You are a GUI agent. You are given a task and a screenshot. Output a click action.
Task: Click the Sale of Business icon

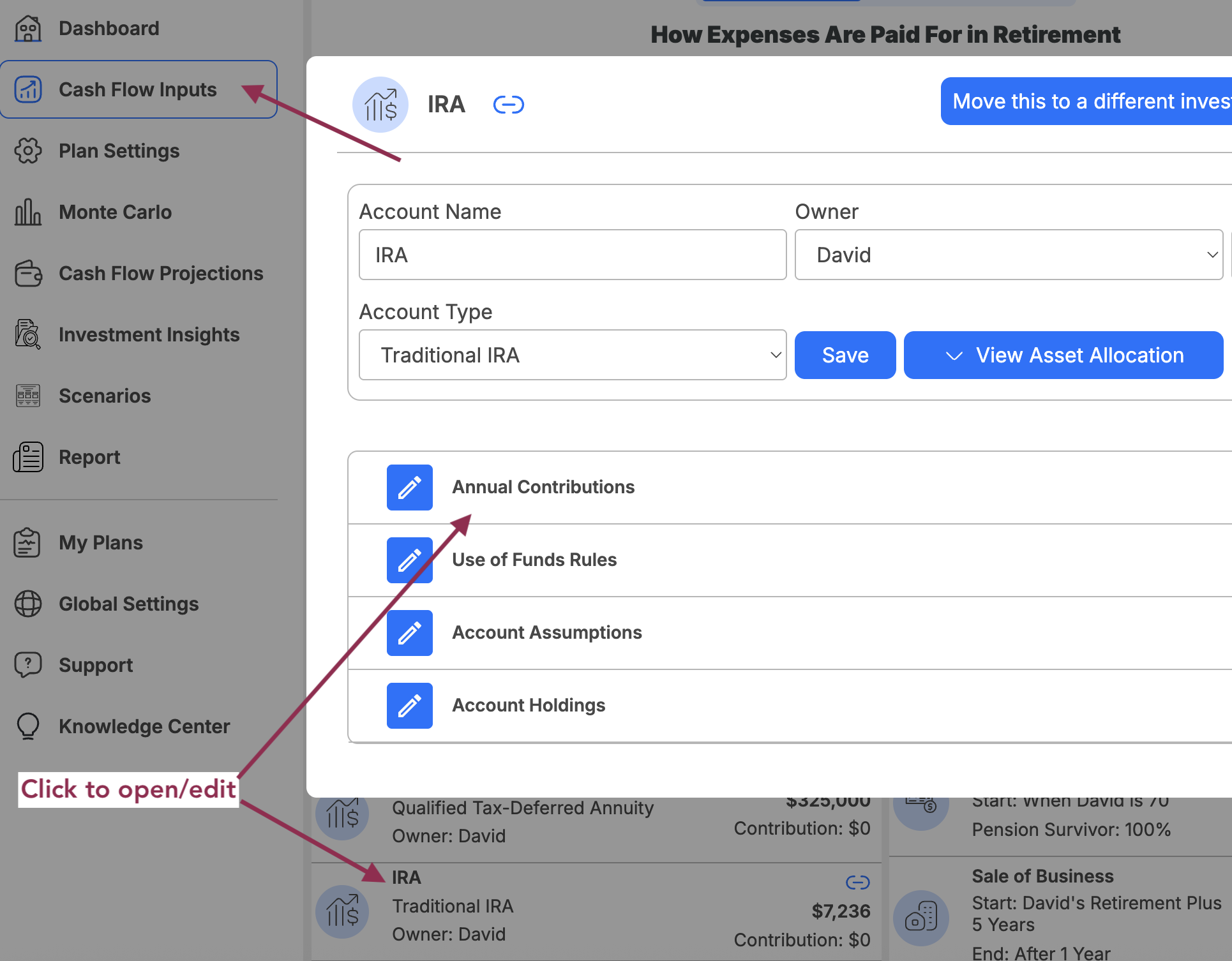click(920, 918)
